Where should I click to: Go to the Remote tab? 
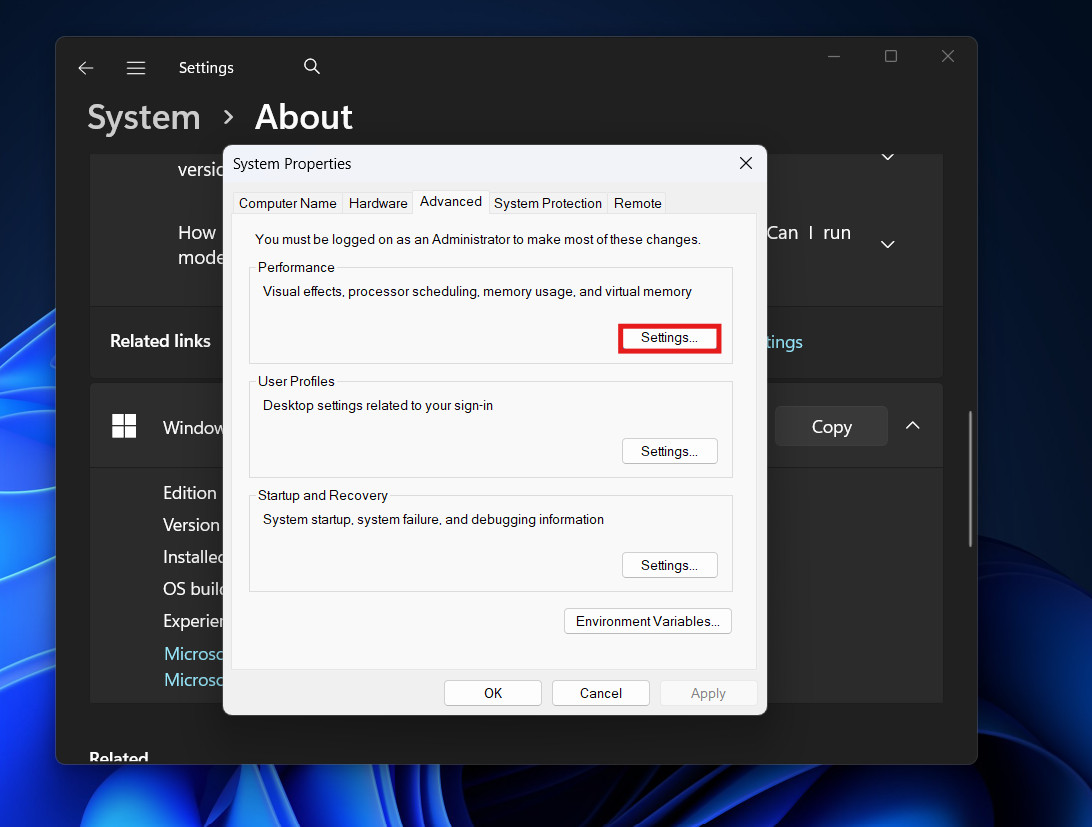pyautogui.click(x=637, y=203)
